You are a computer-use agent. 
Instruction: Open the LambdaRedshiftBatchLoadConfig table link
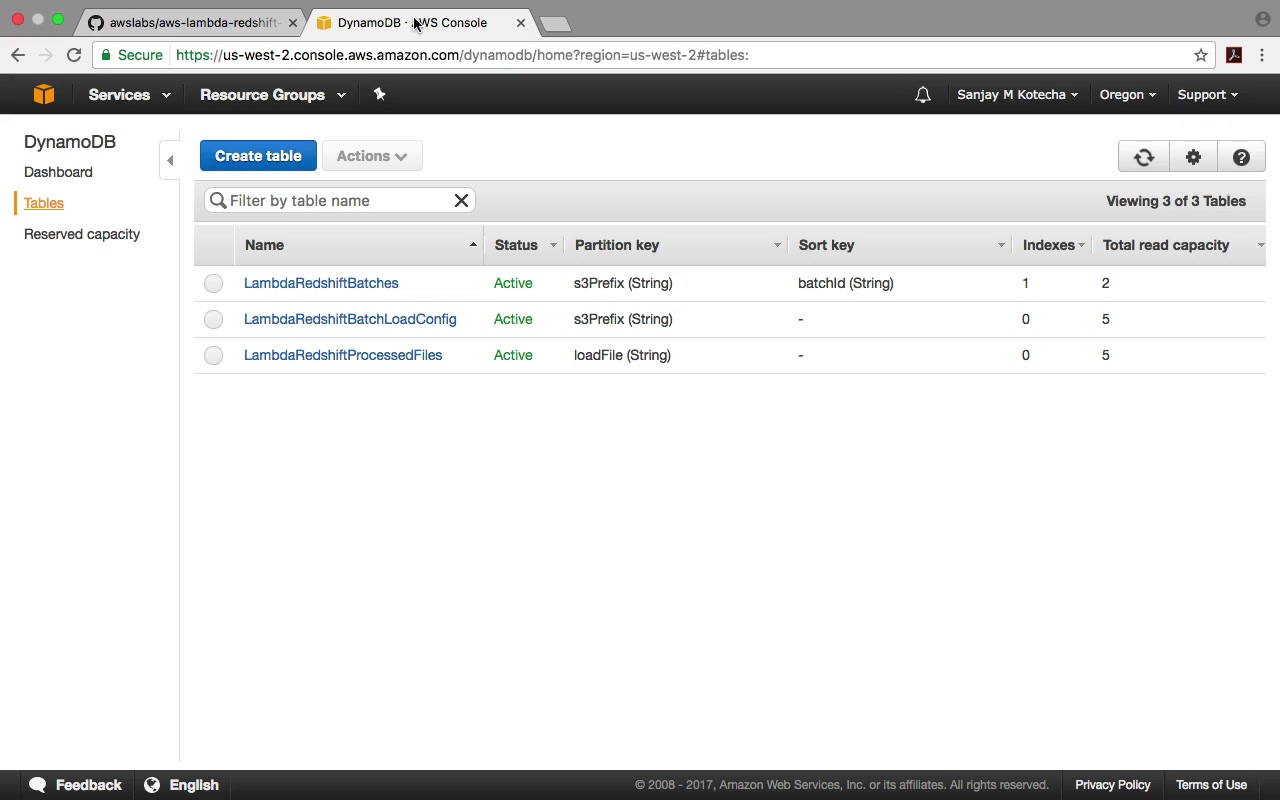[350, 319]
